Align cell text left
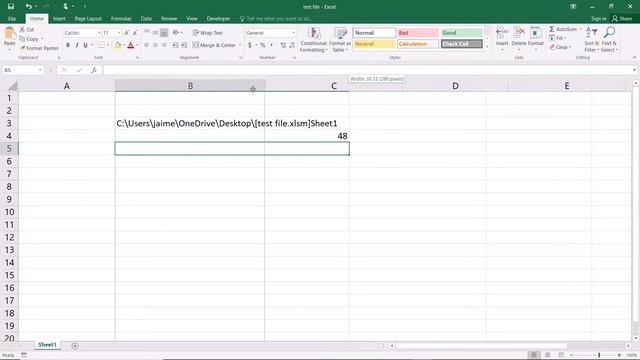This screenshot has width=640, height=360. click(147, 45)
